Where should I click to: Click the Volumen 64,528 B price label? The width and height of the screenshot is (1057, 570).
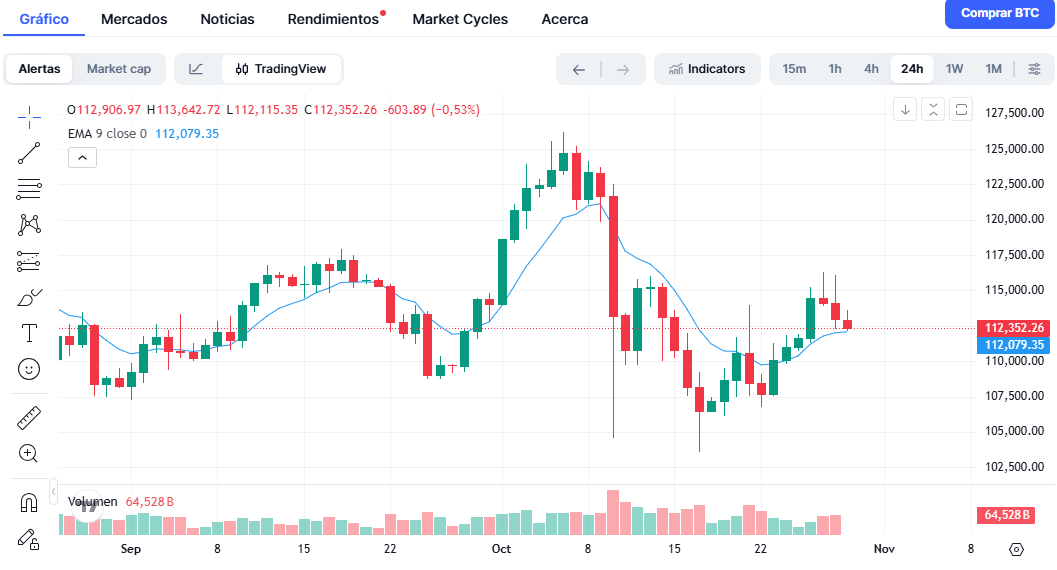tap(1014, 515)
